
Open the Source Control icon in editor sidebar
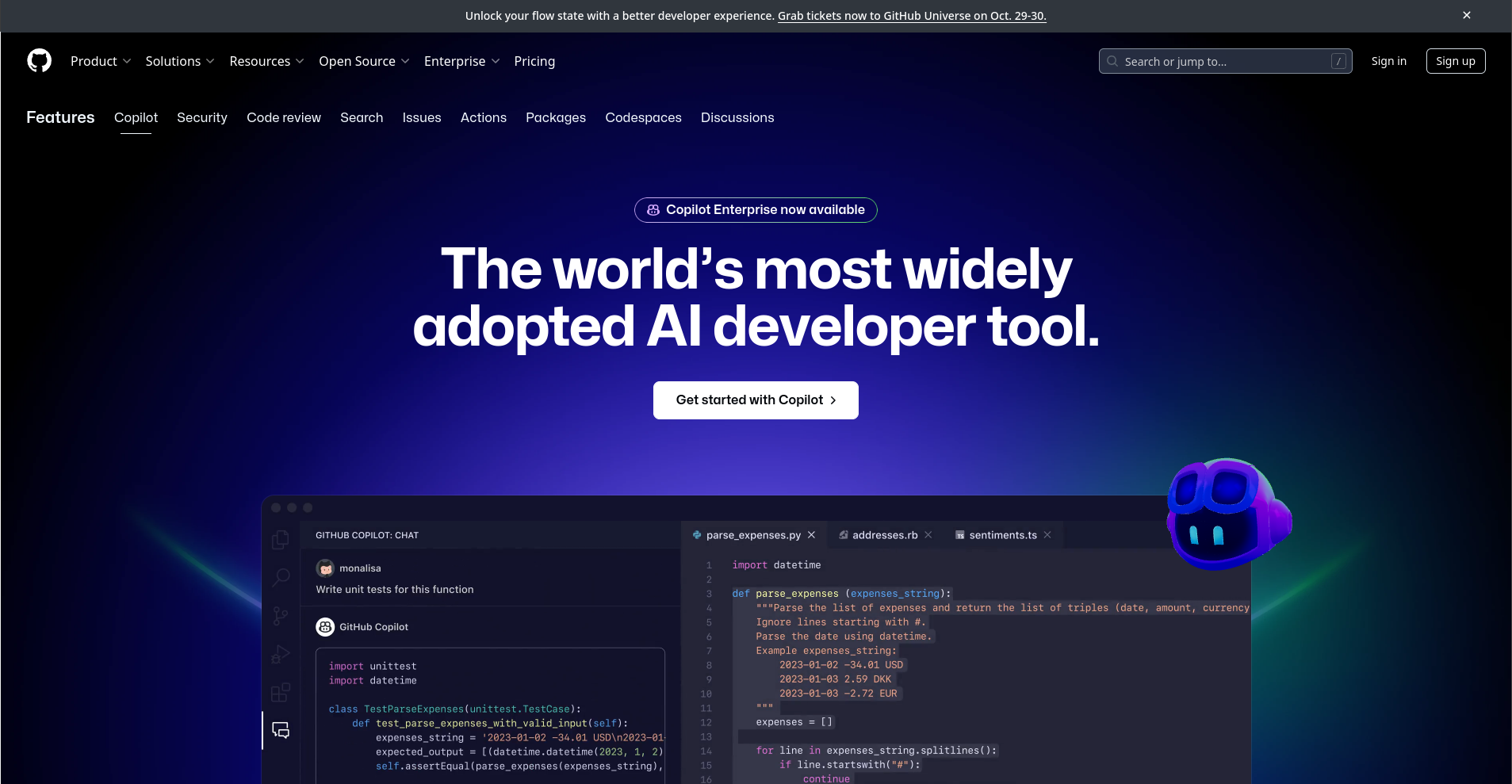coord(281,616)
